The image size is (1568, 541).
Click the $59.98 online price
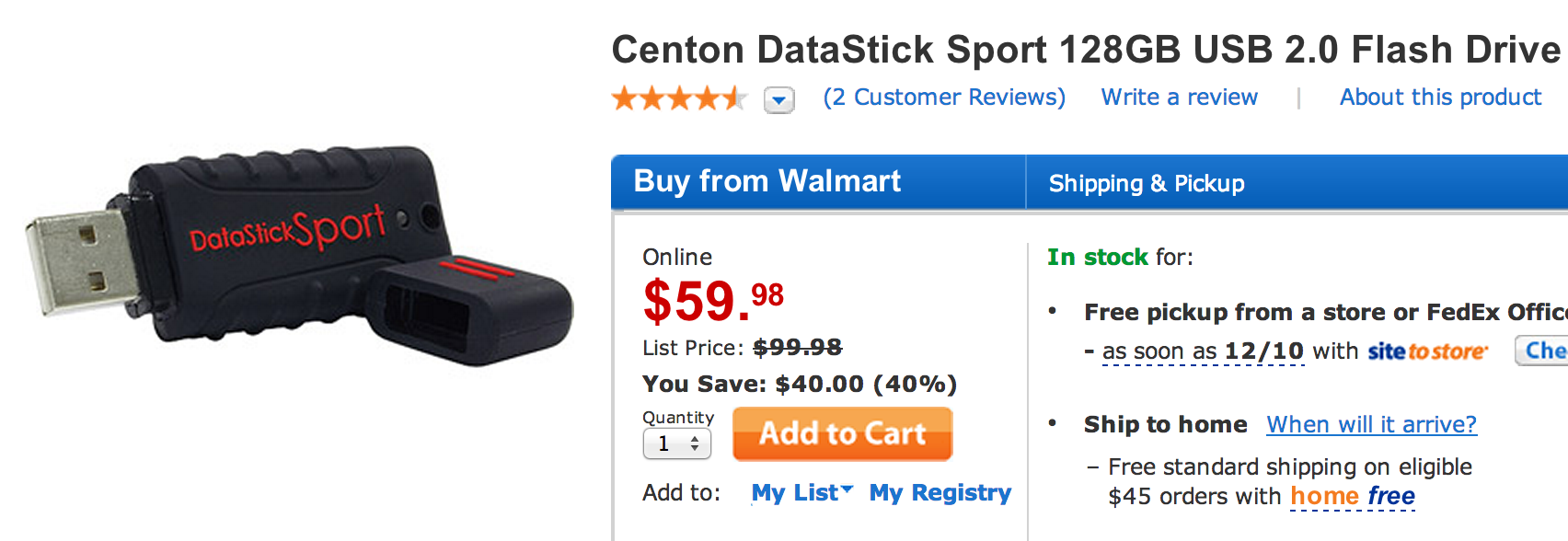point(713,301)
